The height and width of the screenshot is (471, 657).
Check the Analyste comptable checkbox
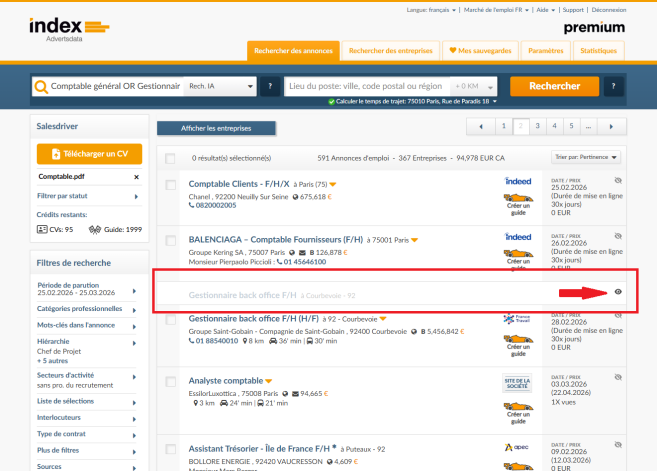(171, 382)
